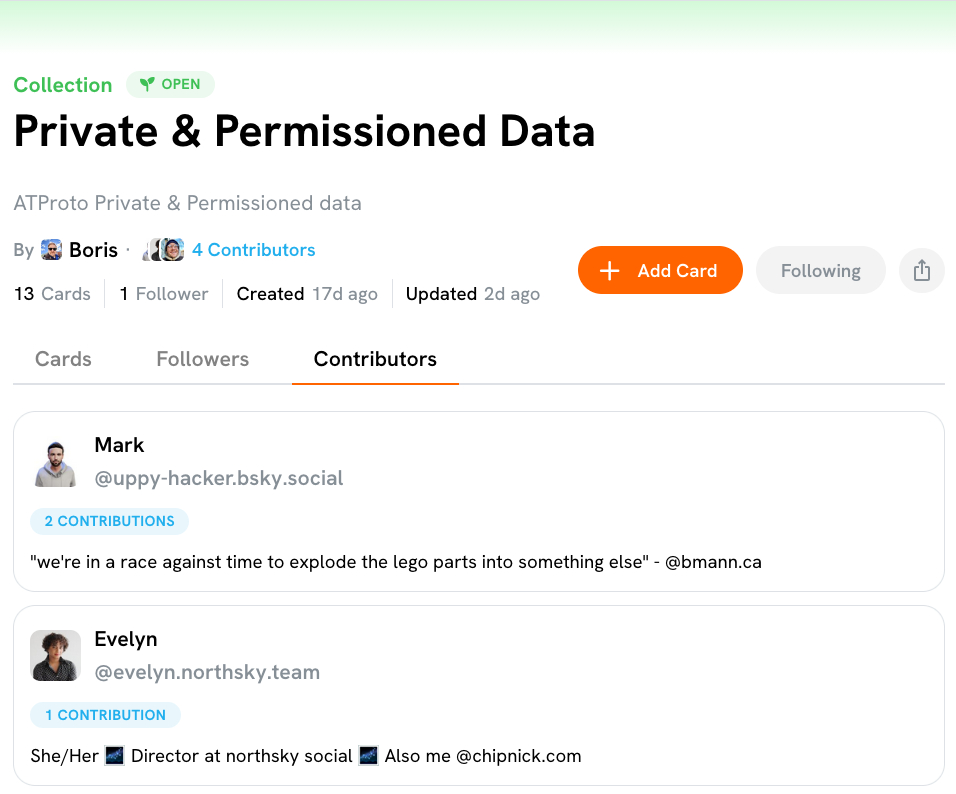Click the sprout icon in OPEN badge
The image size is (956, 794).
pyautogui.click(x=147, y=85)
